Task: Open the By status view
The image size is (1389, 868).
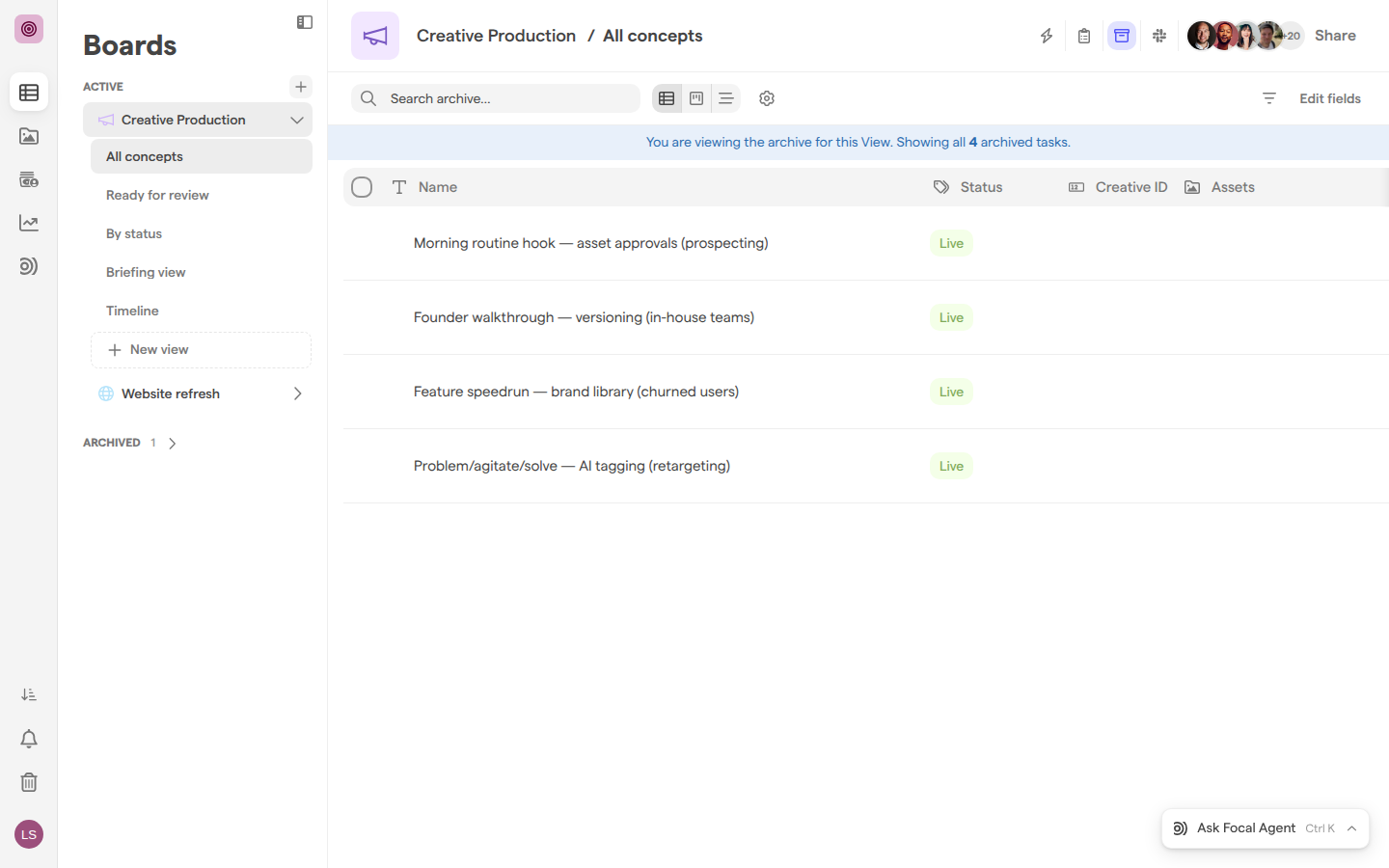Action: [x=202, y=233]
